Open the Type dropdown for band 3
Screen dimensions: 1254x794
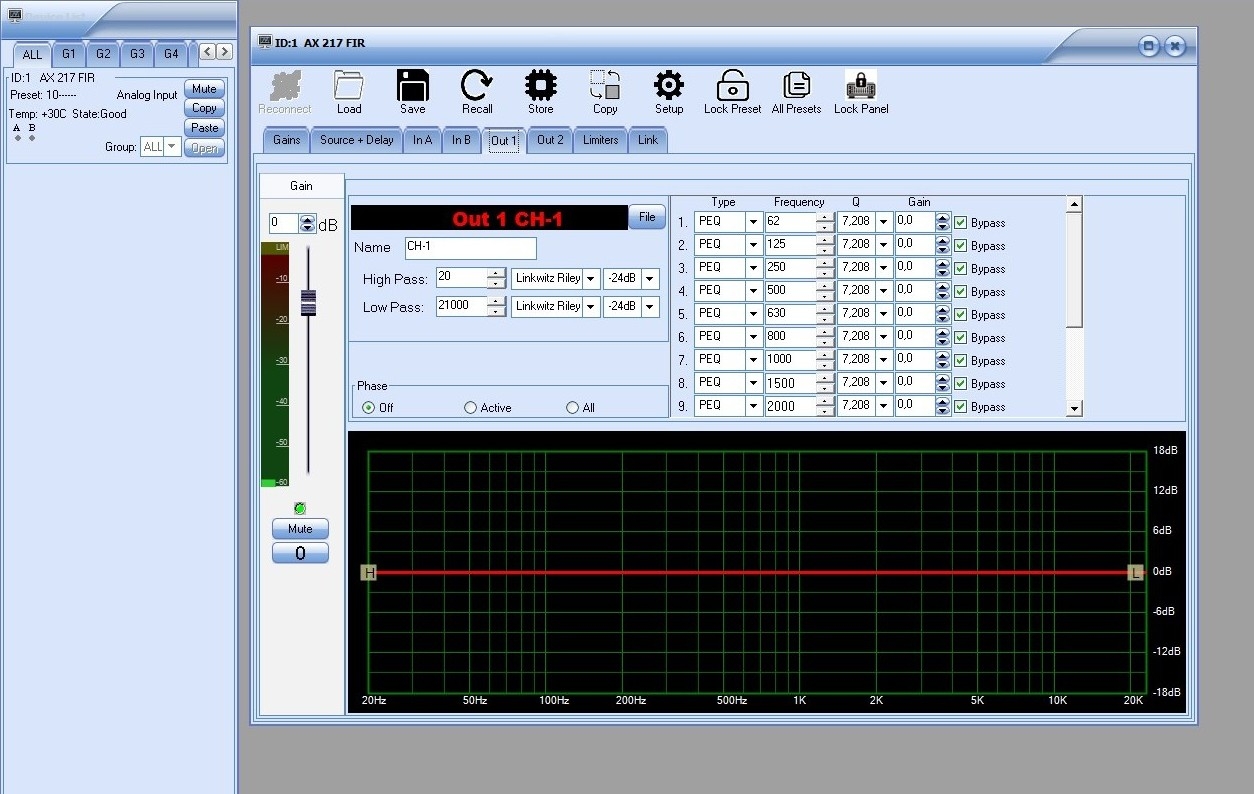754,268
